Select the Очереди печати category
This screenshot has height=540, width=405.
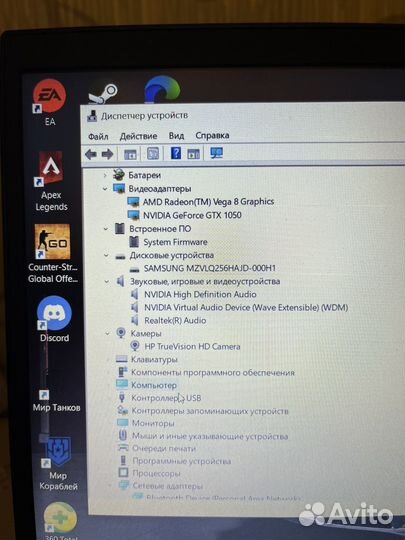pos(164,449)
